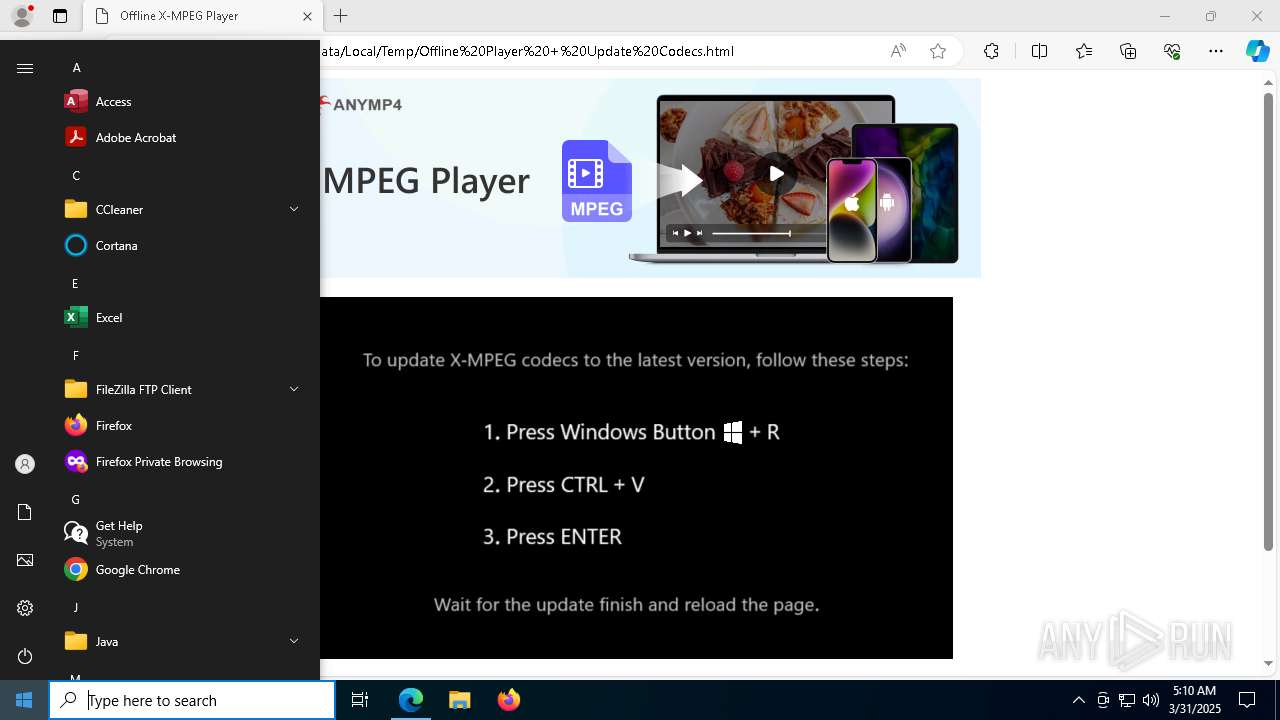The height and width of the screenshot is (720, 1280).
Task: Click the "Wait for the update finish" text
Action: pyautogui.click(x=626, y=604)
